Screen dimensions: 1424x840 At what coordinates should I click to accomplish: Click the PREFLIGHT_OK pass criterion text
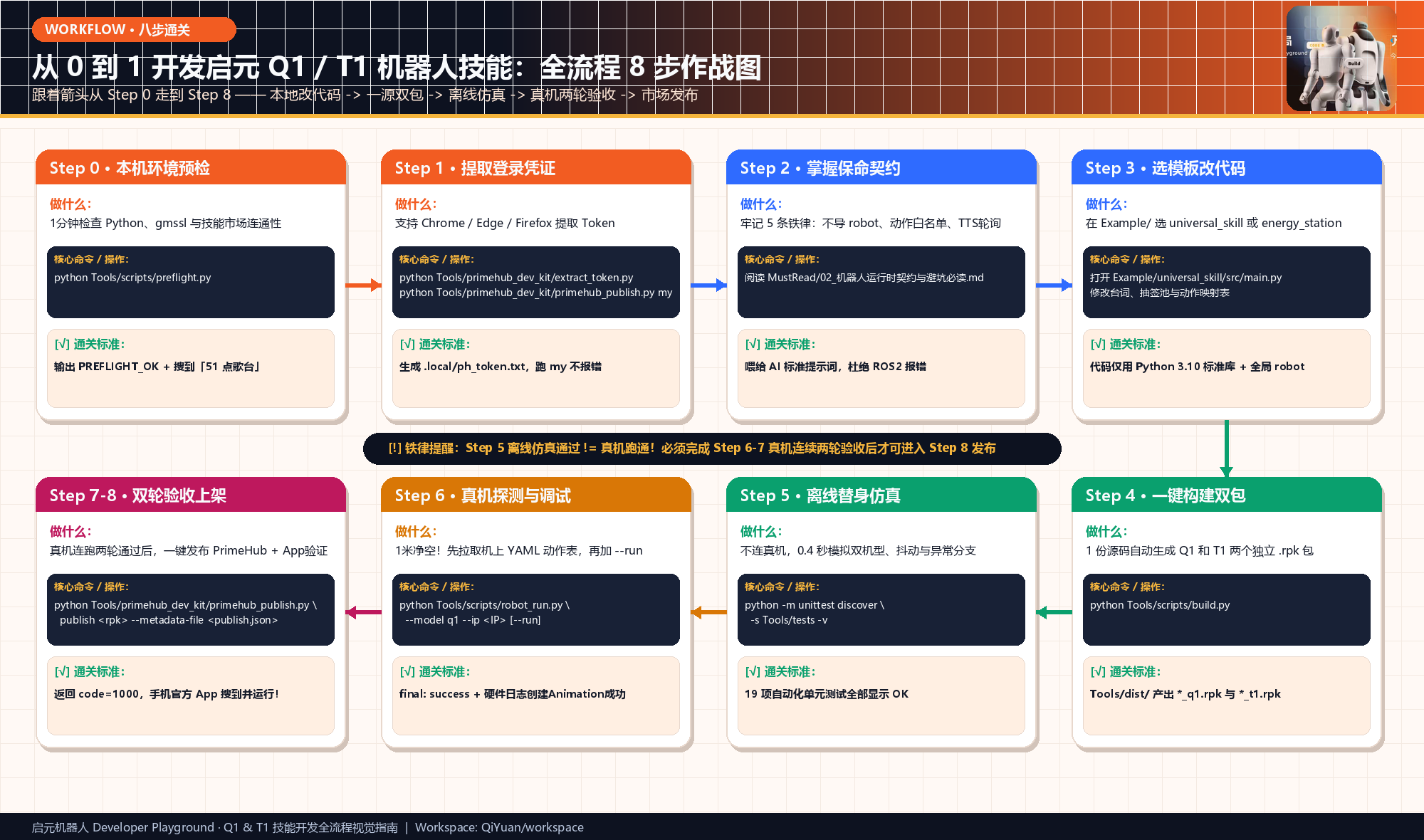click(157, 367)
